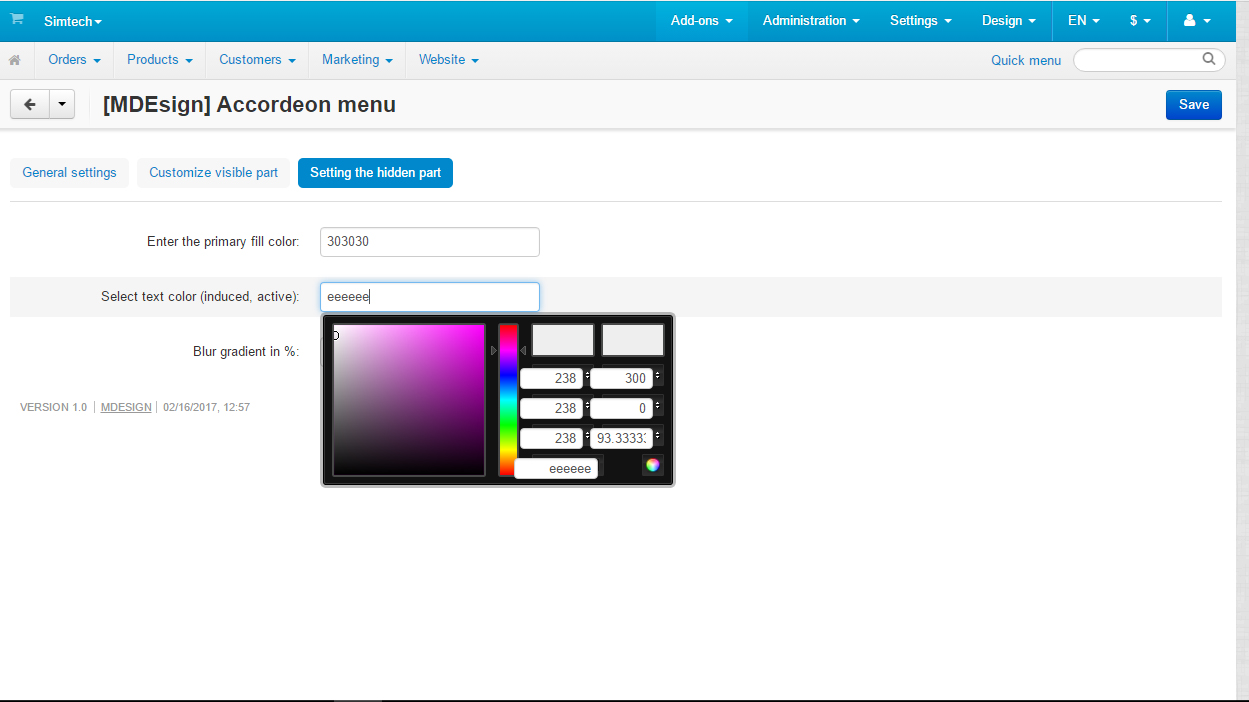Click the color wheel submit icon
Viewport: 1249px width, 702px height.
click(x=652, y=465)
